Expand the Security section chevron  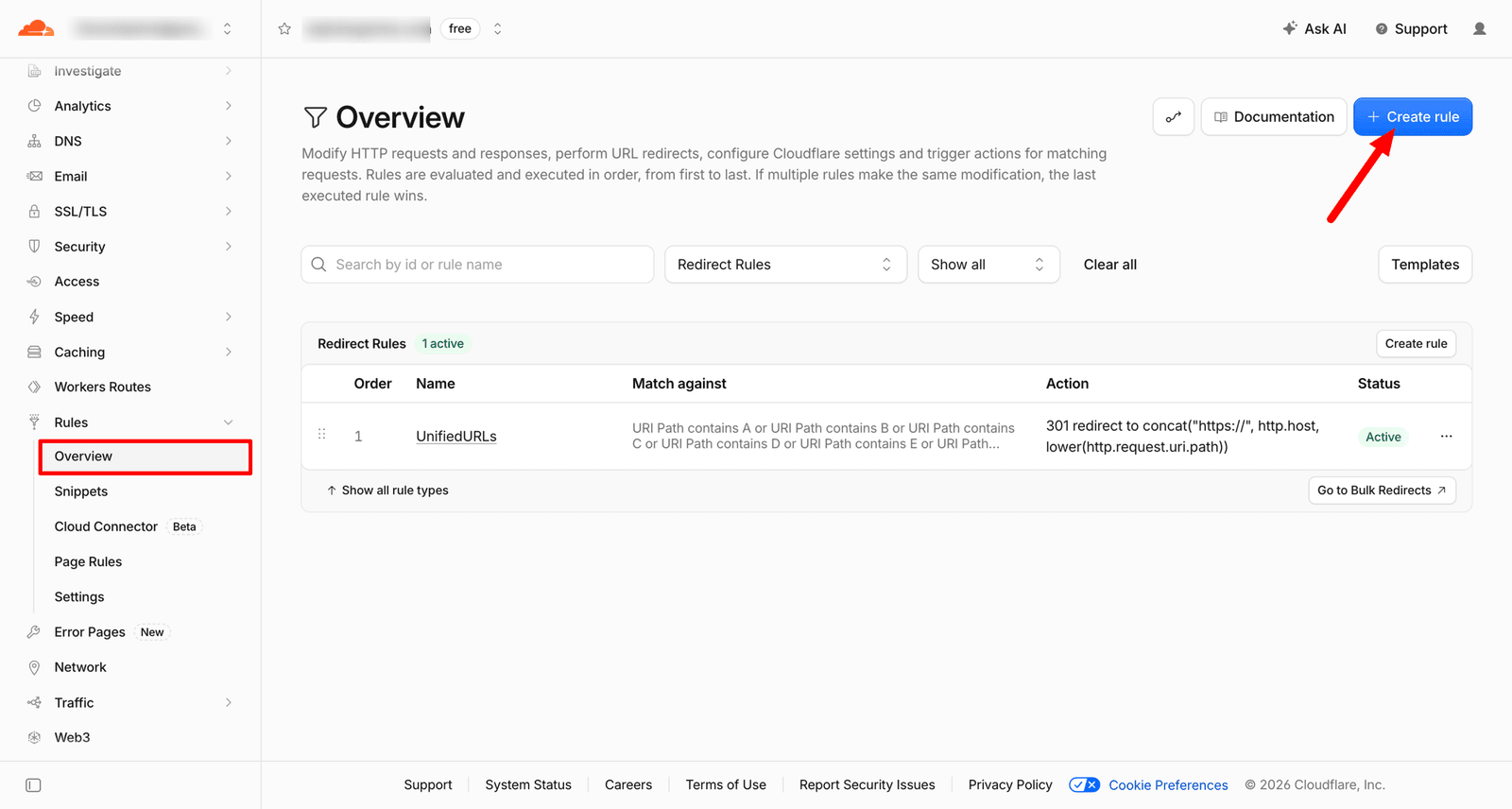pyautogui.click(x=228, y=247)
